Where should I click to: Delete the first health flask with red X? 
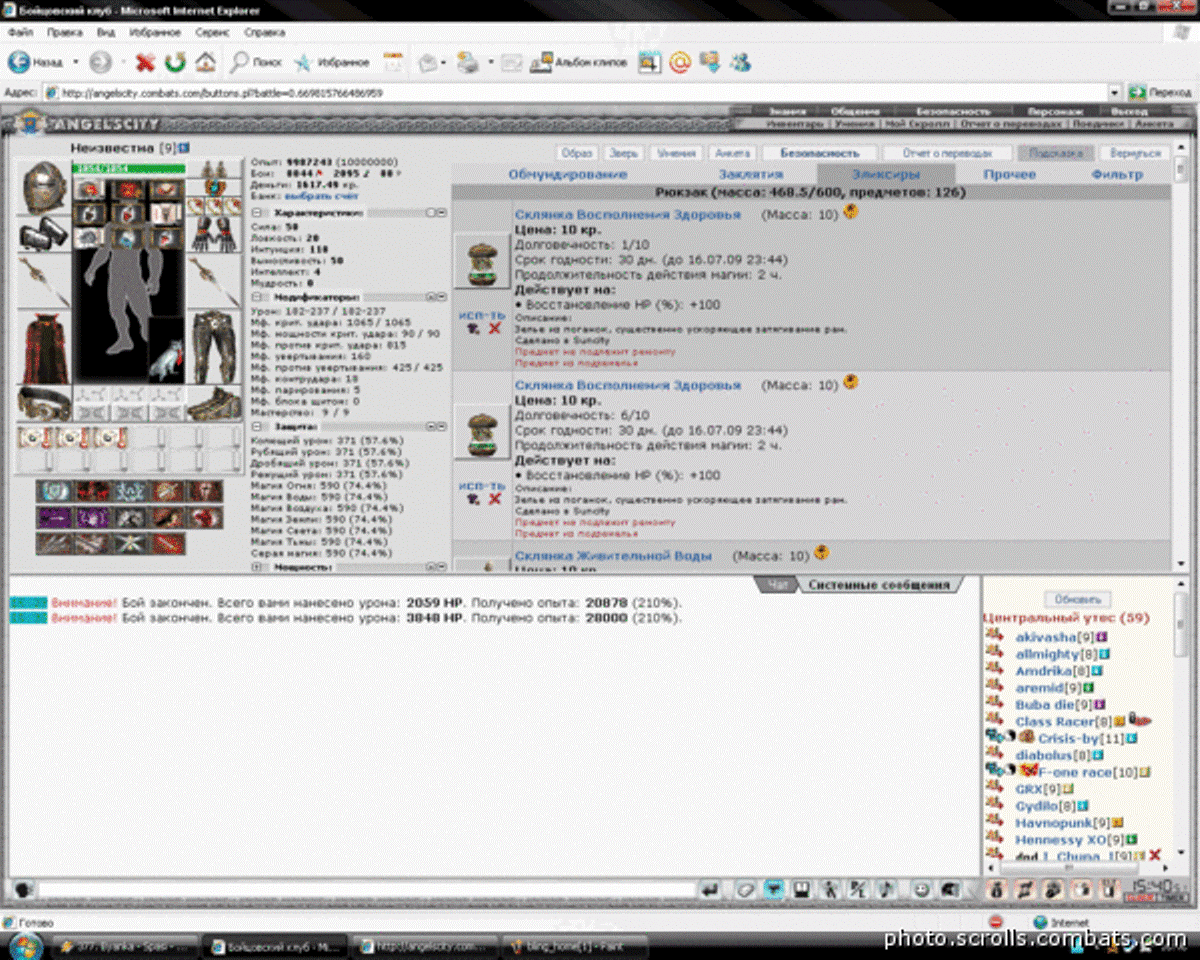point(494,329)
